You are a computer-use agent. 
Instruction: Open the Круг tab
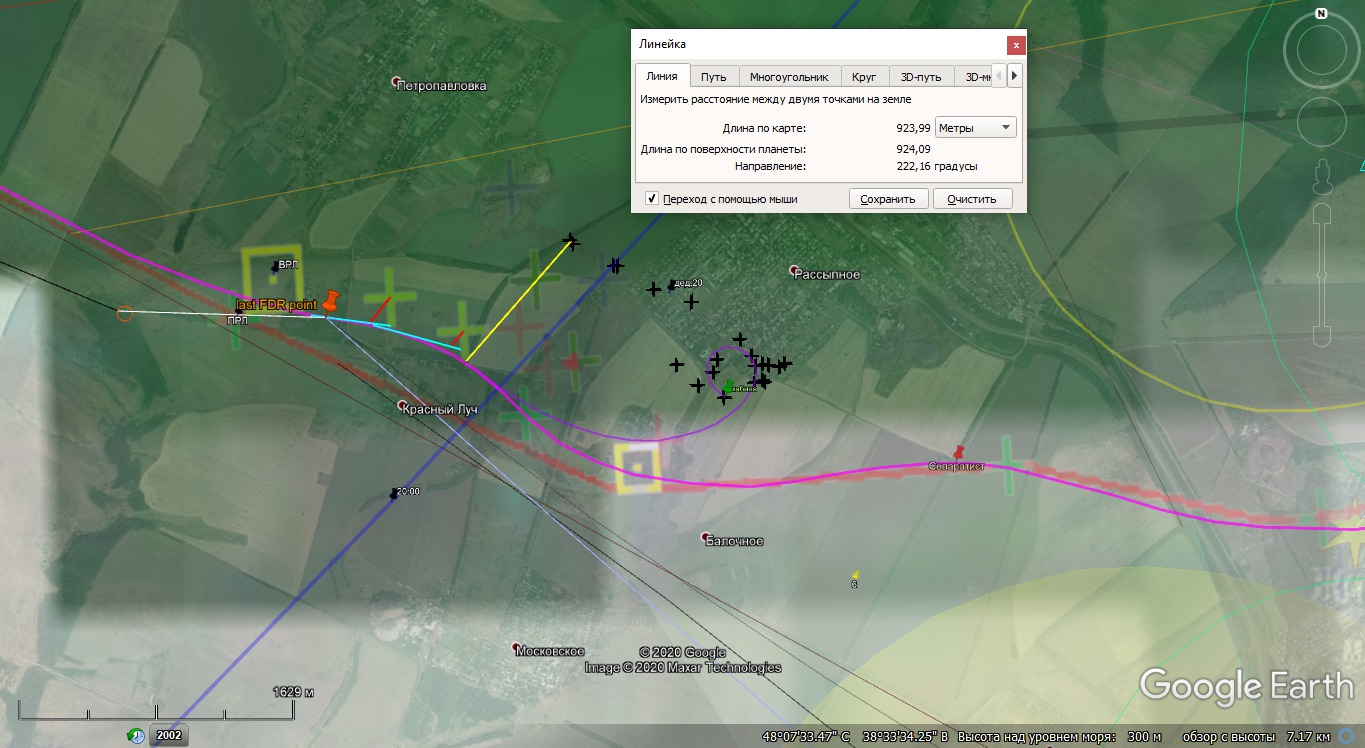pyautogui.click(x=865, y=77)
